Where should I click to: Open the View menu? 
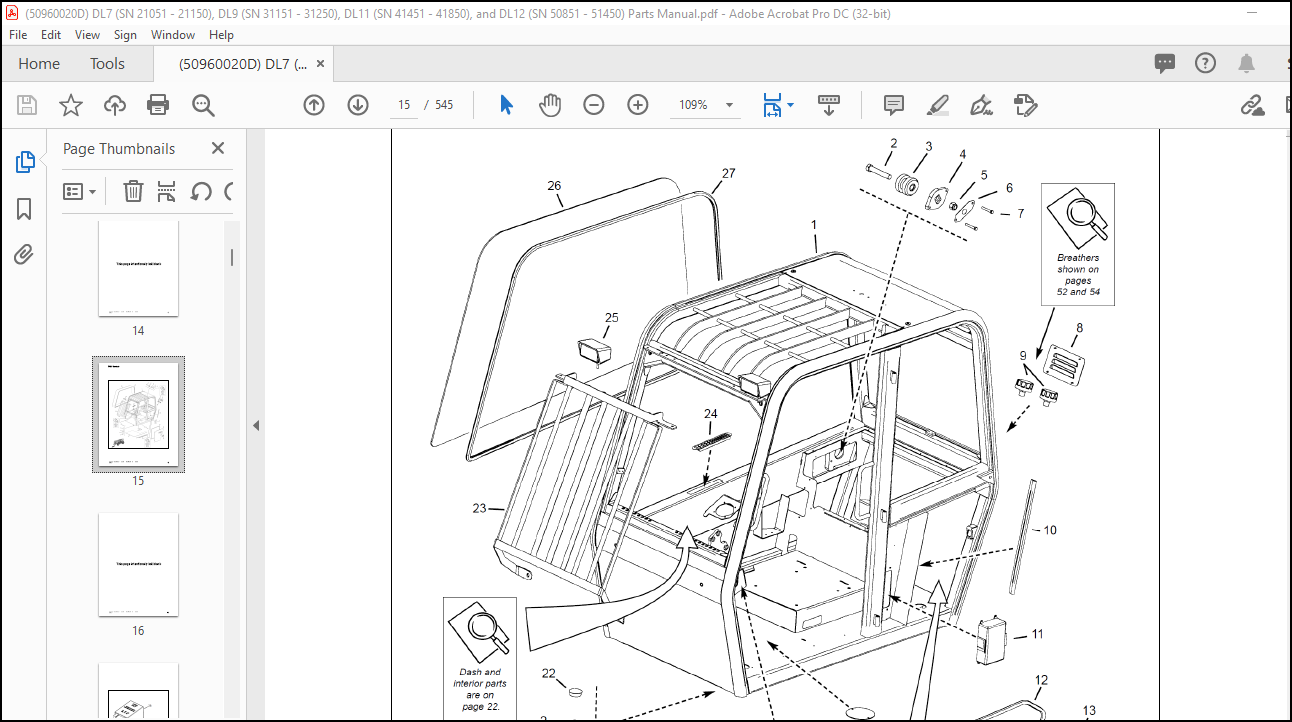coord(88,34)
